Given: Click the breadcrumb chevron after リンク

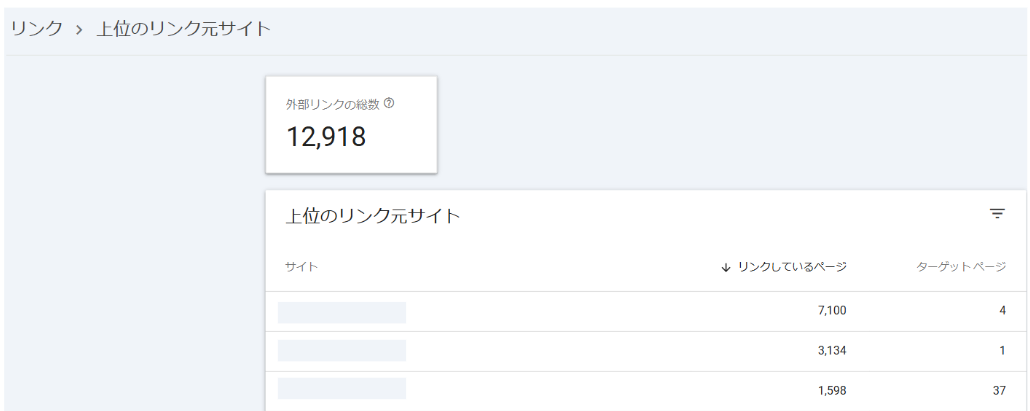Looking at the screenshot, I should [79, 29].
